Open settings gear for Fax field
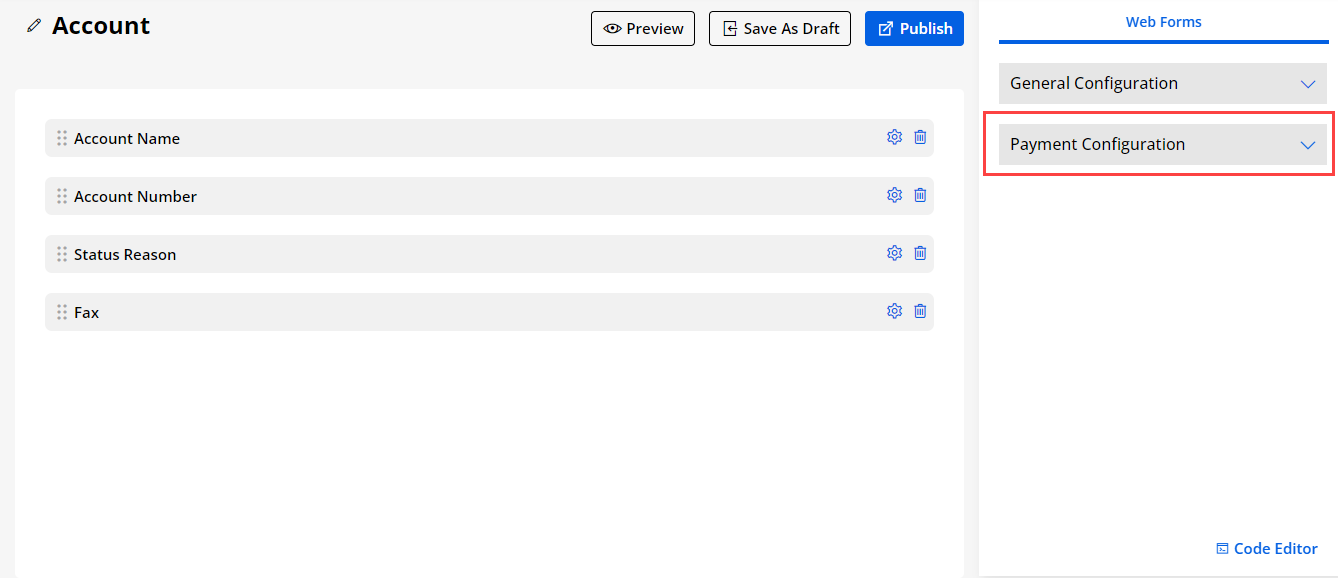 point(894,312)
